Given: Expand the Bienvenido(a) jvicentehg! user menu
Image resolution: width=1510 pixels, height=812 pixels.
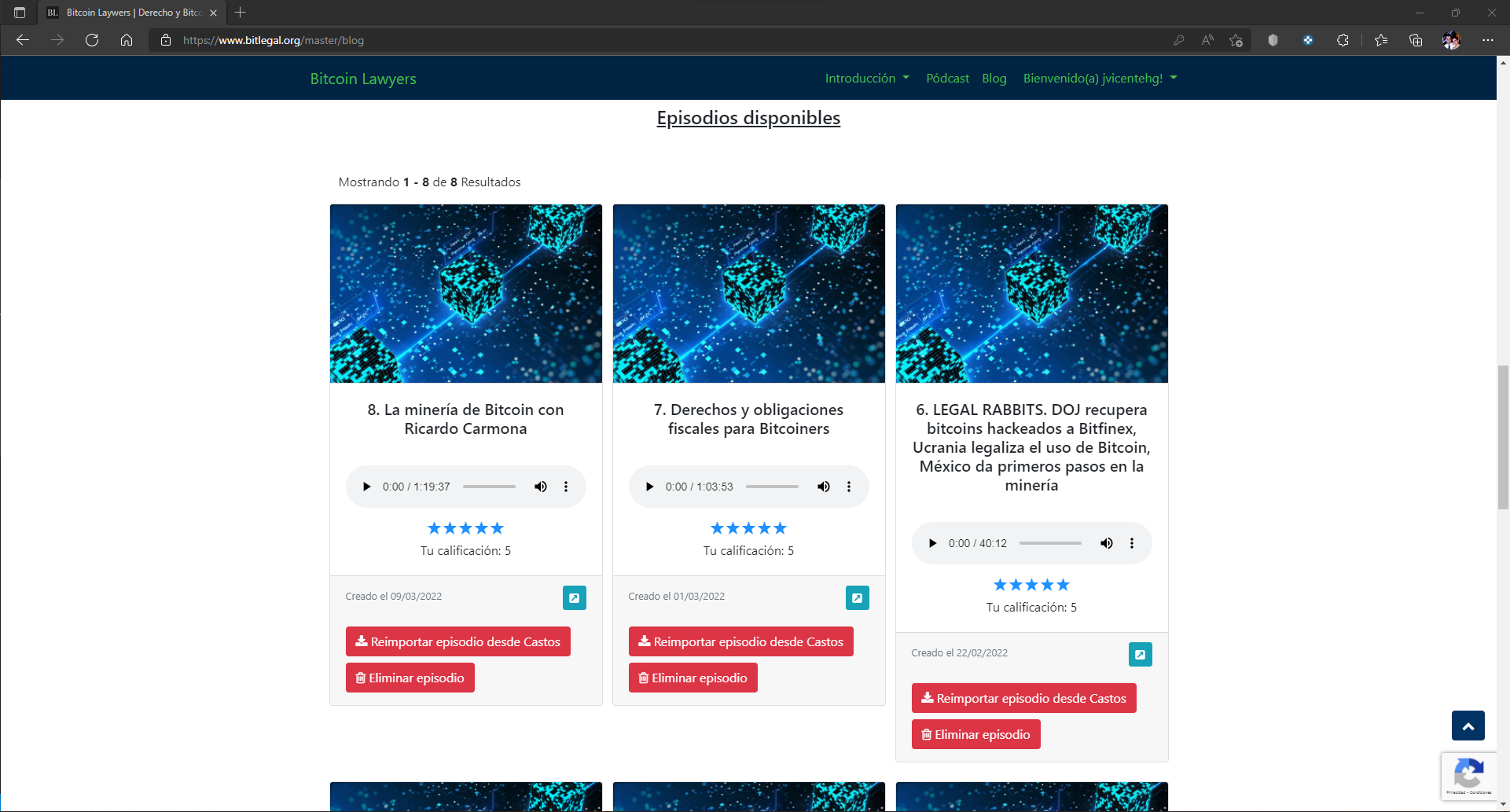Looking at the screenshot, I should (1100, 78).
